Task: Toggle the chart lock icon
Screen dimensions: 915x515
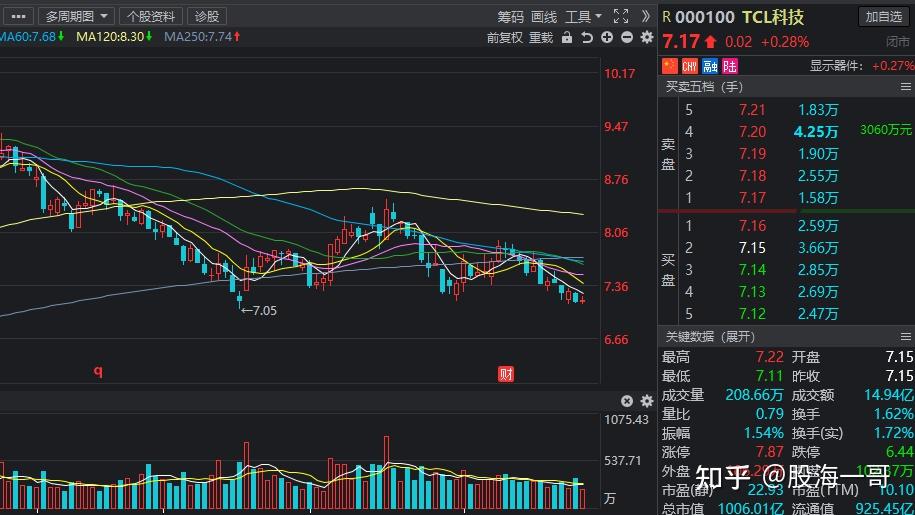Action: pyautogui.click(x=567, y=37)
